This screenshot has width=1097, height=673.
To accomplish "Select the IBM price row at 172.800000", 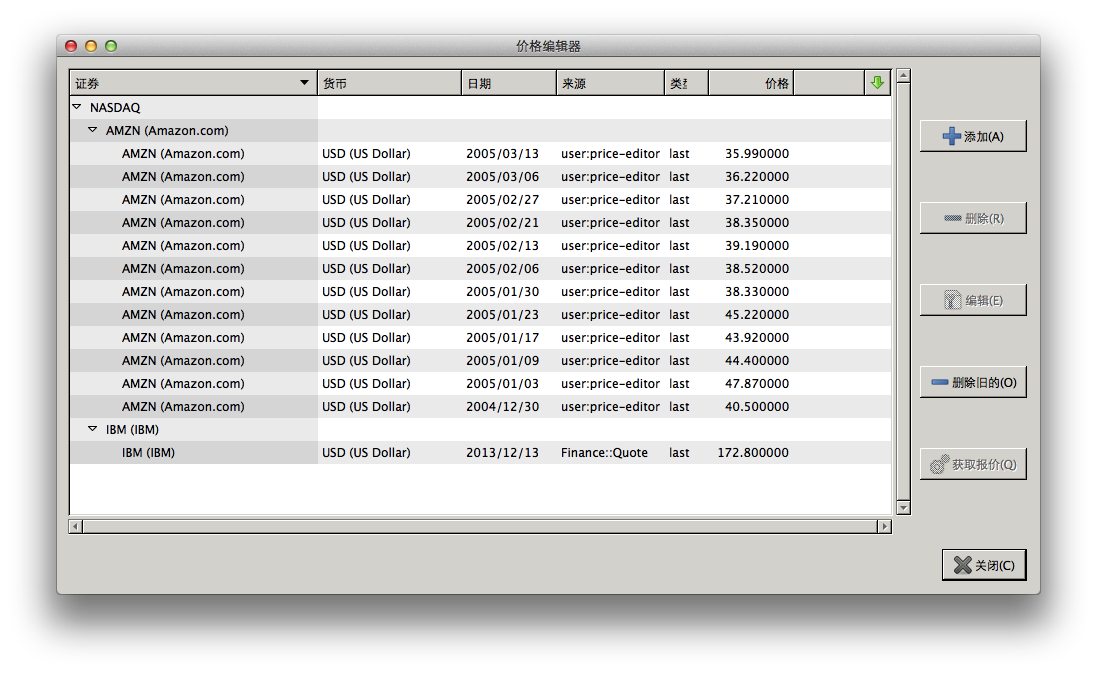I will click(480, 453).
